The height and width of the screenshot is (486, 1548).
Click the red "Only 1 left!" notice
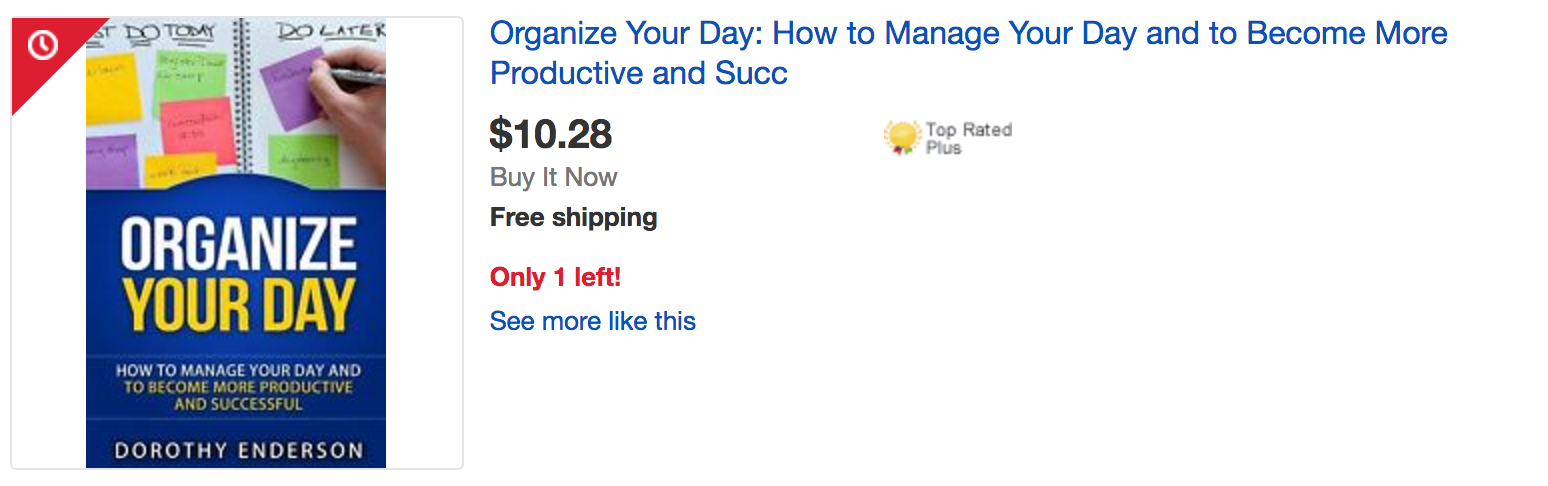point(555,277)
